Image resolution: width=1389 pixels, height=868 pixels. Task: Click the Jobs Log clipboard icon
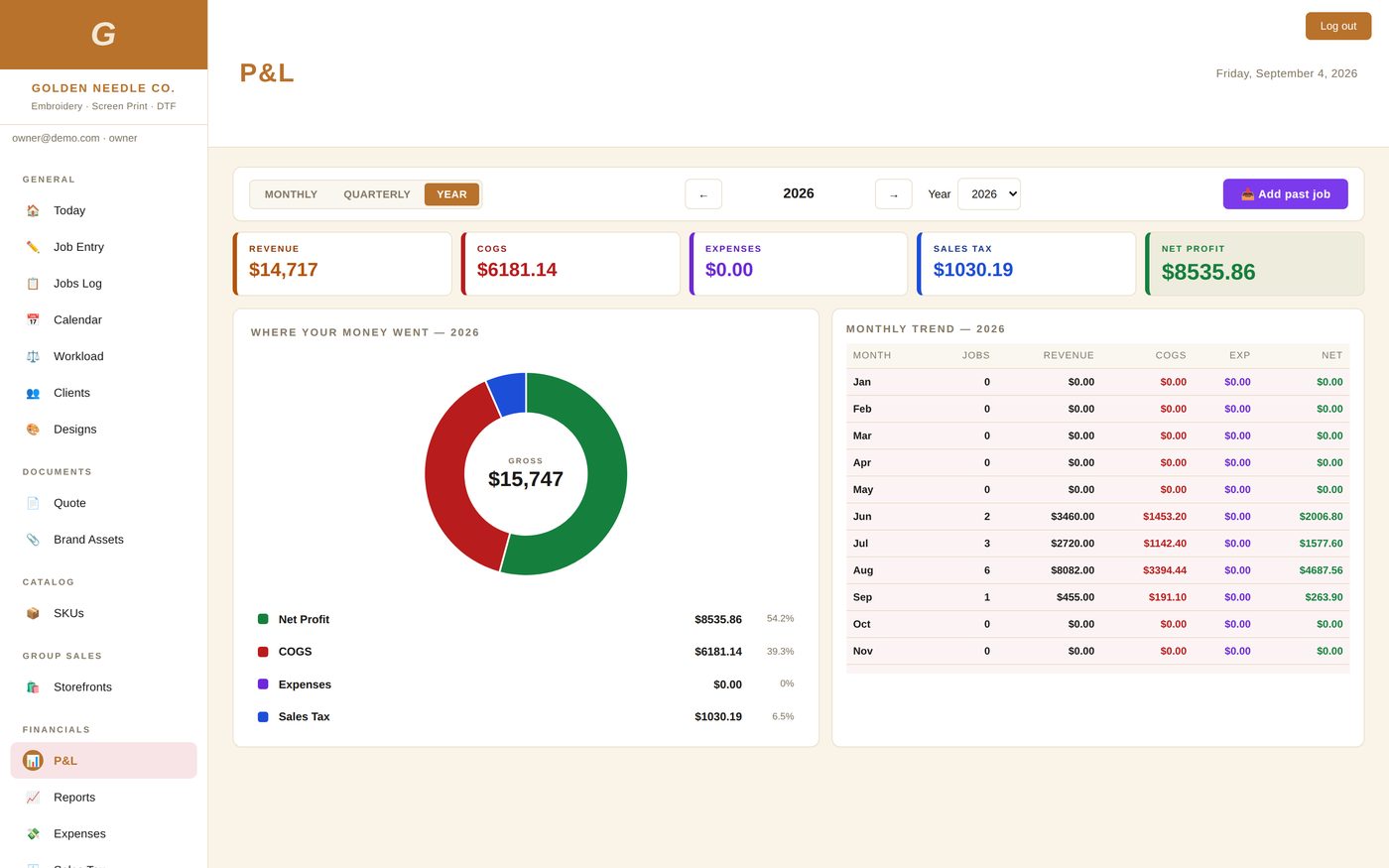click(33, 284)
